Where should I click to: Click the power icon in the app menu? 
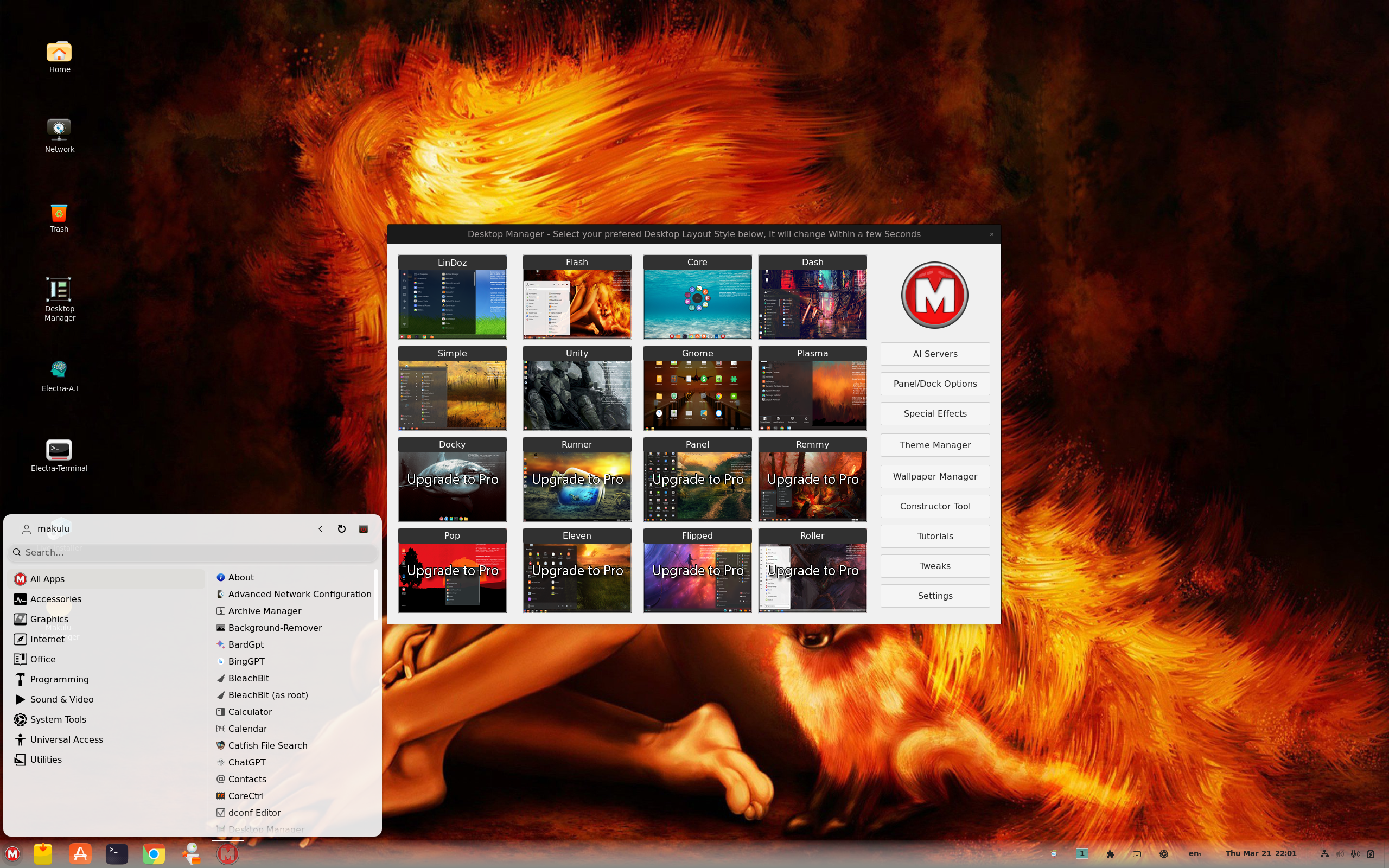341,529
